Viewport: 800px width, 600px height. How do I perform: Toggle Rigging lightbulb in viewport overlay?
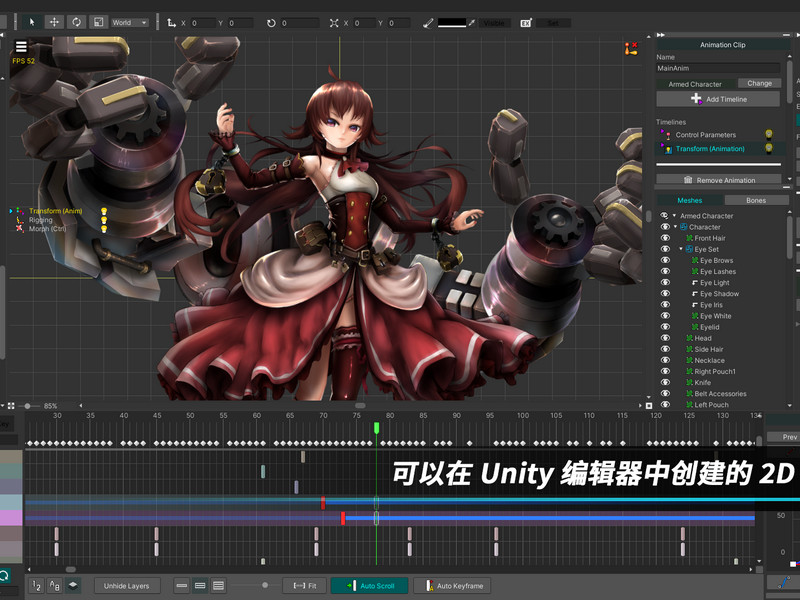tap(104, 220)
